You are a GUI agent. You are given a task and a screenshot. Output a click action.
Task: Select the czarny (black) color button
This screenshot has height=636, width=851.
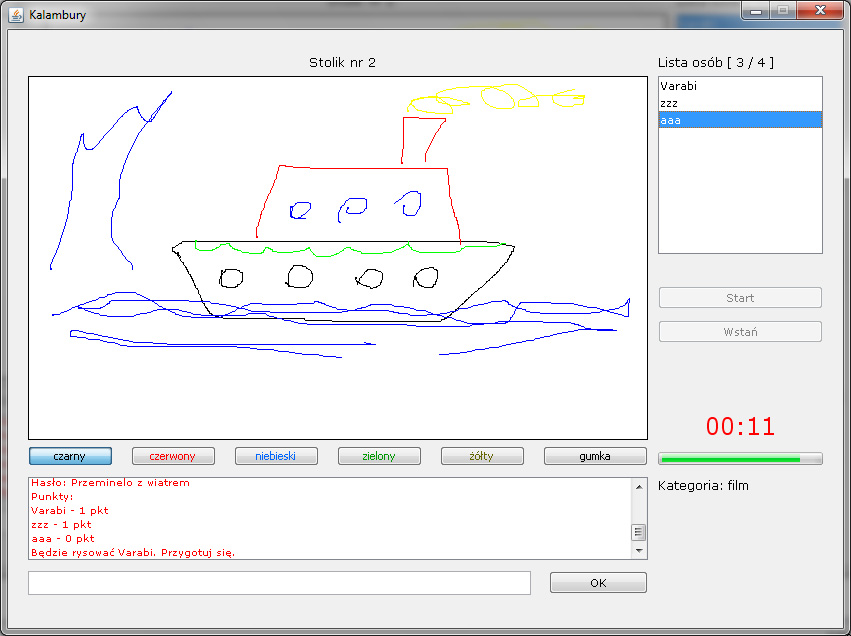[69, 456]
